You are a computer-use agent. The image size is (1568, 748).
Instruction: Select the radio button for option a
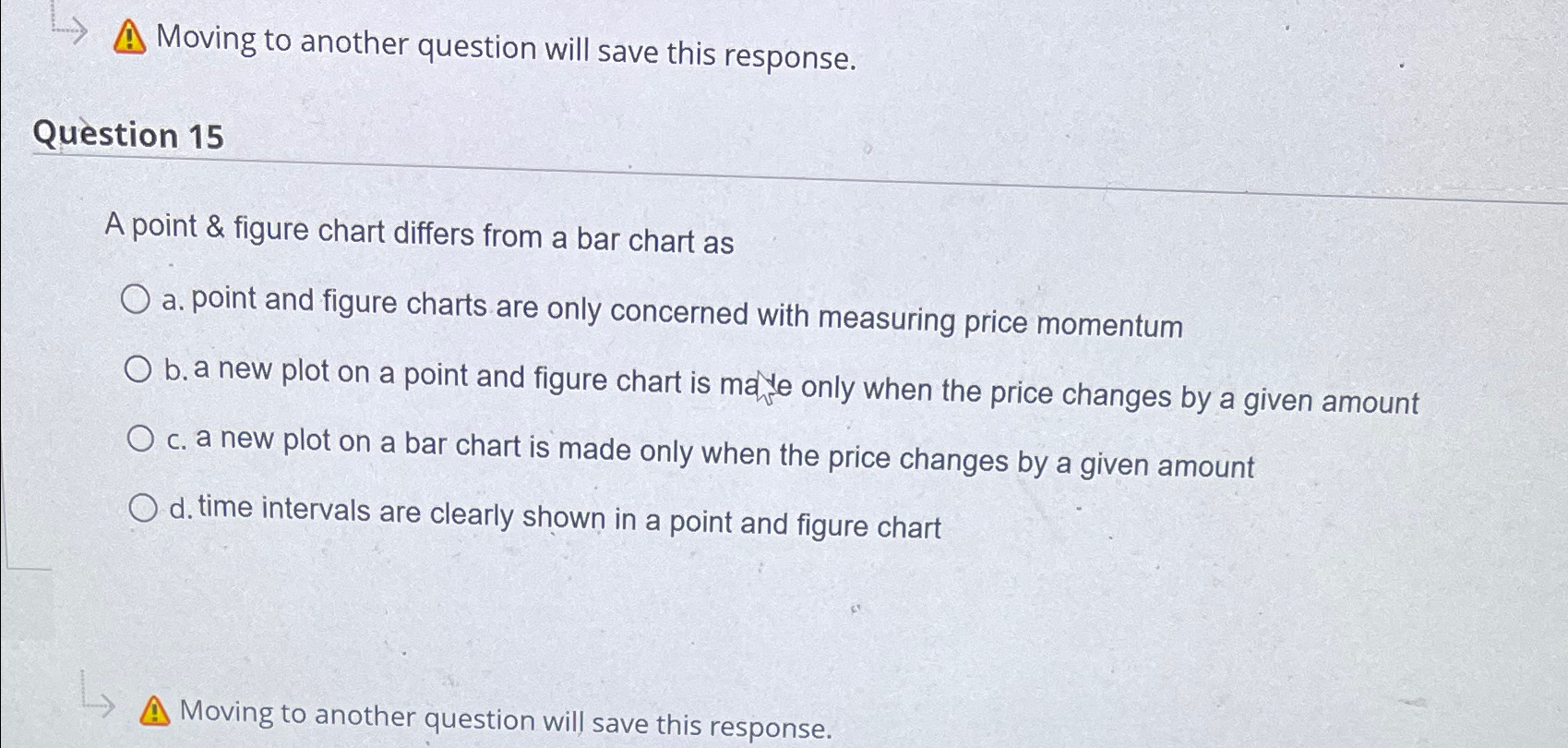click(138, 297)
